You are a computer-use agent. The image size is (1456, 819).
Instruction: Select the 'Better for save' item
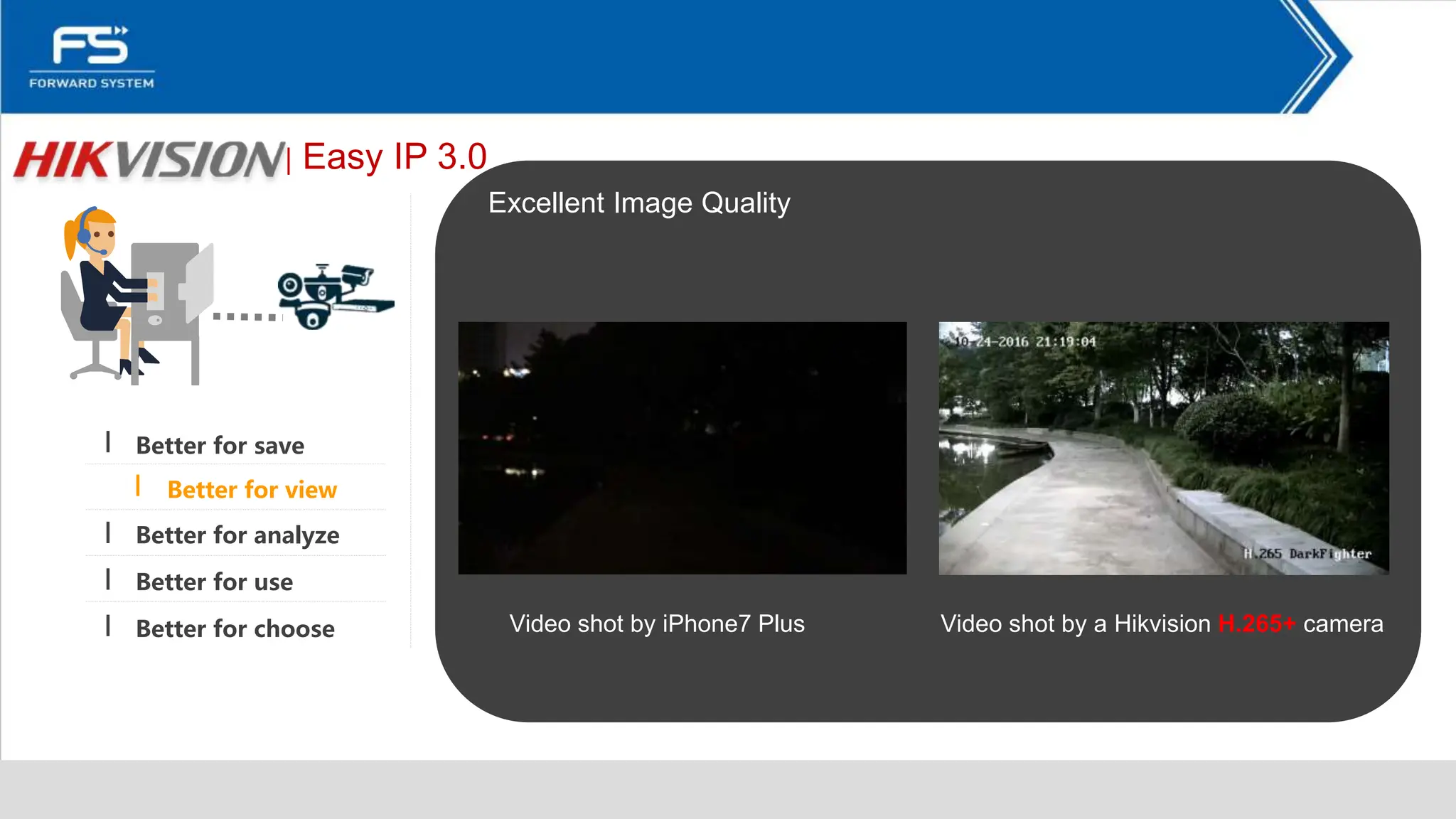(220, 446)
